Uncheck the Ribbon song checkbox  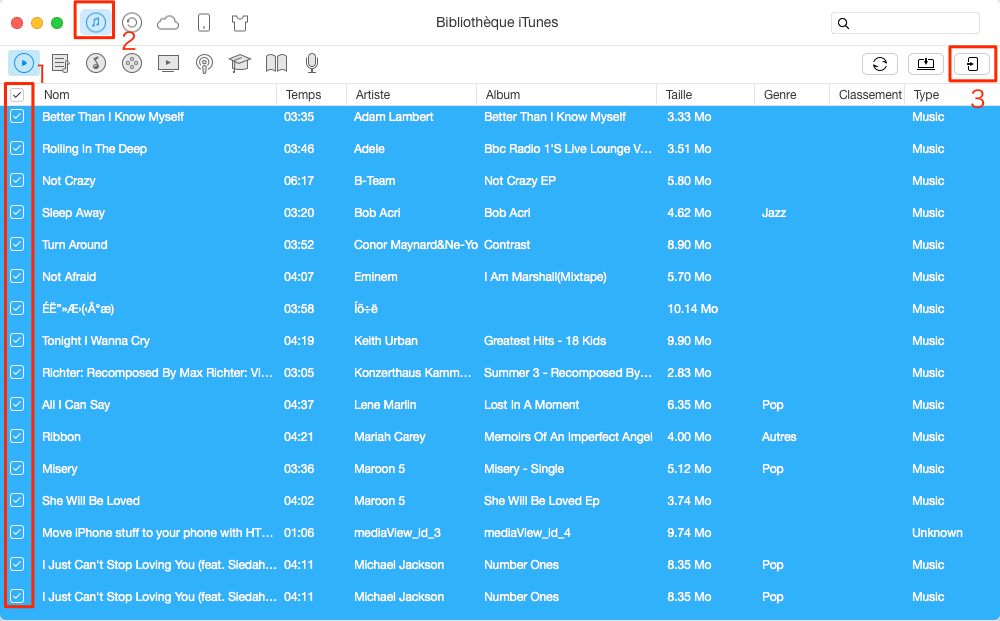click(17, 436)
